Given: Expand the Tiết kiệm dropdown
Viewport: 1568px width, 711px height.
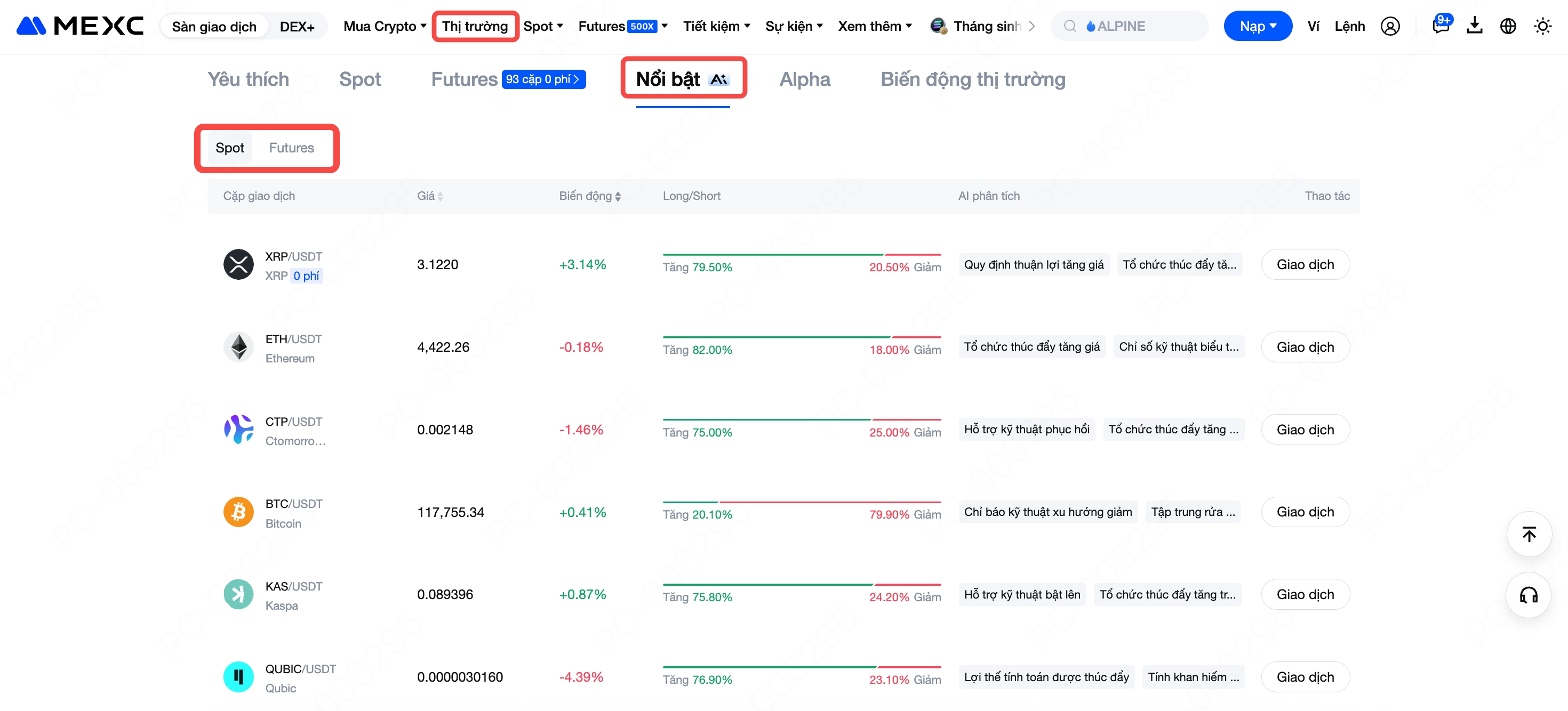Looking at the screenshot, I should (716, 26).
